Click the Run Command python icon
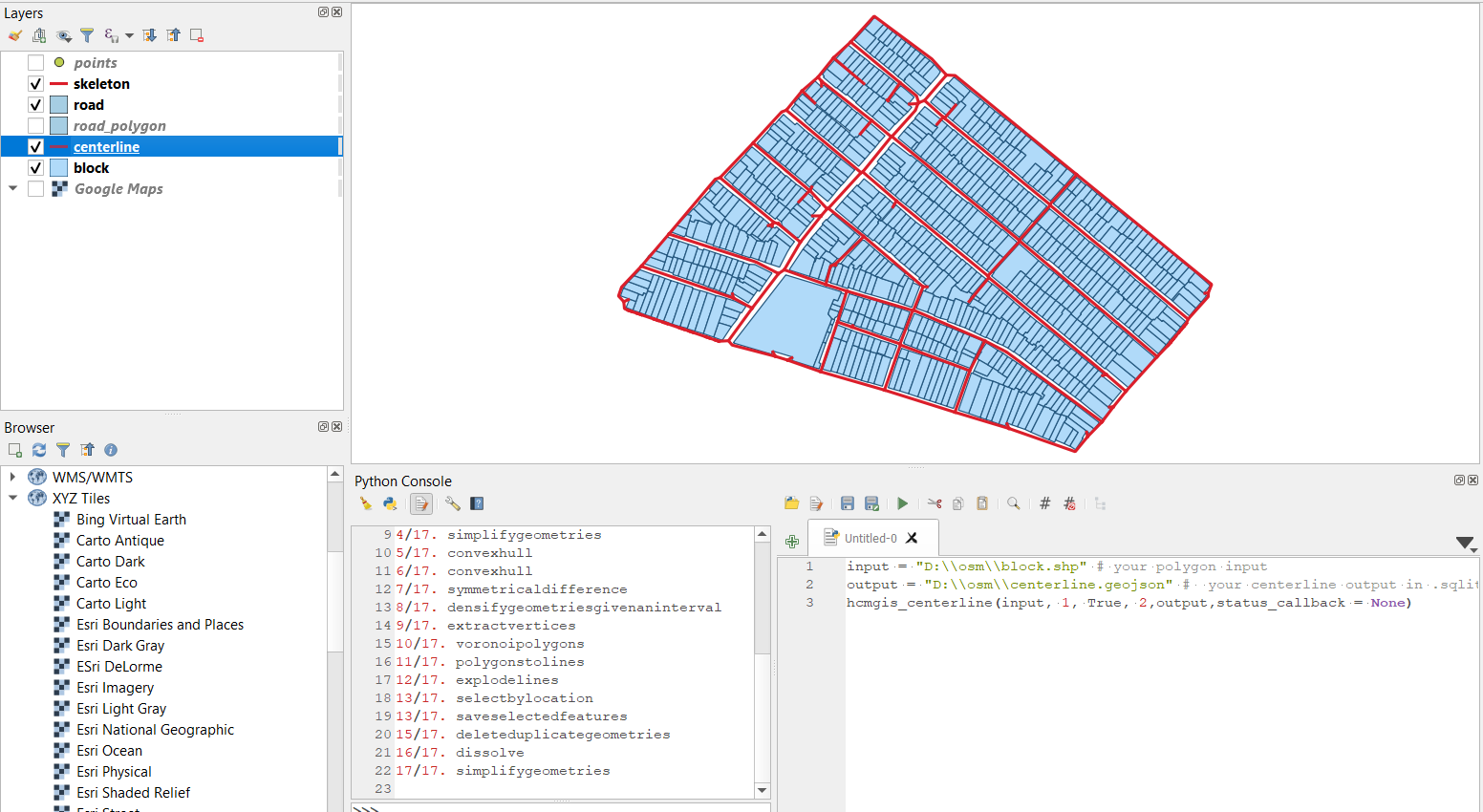 click(x=390, y=503)
